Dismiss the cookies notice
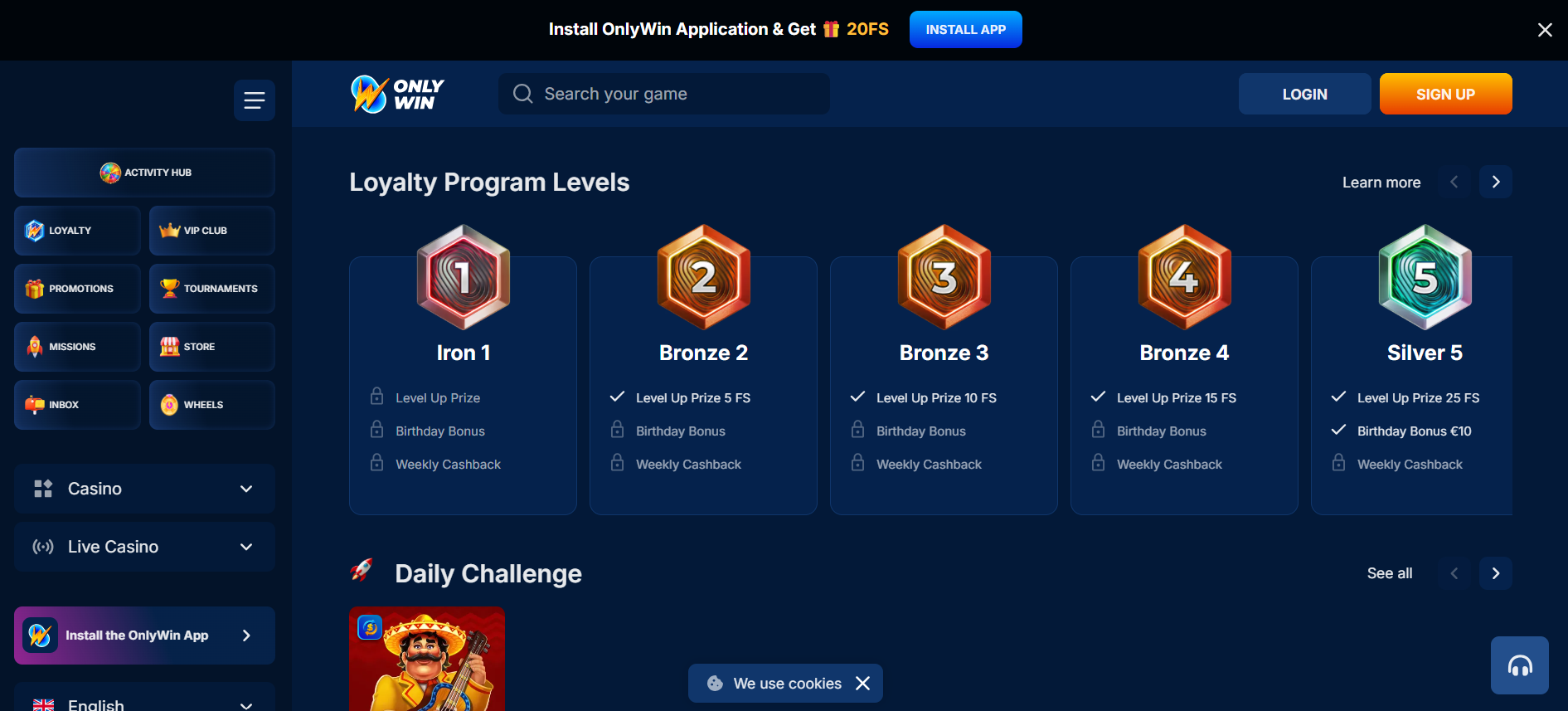This screenshot has width=1568, height=711. (862, 683)
